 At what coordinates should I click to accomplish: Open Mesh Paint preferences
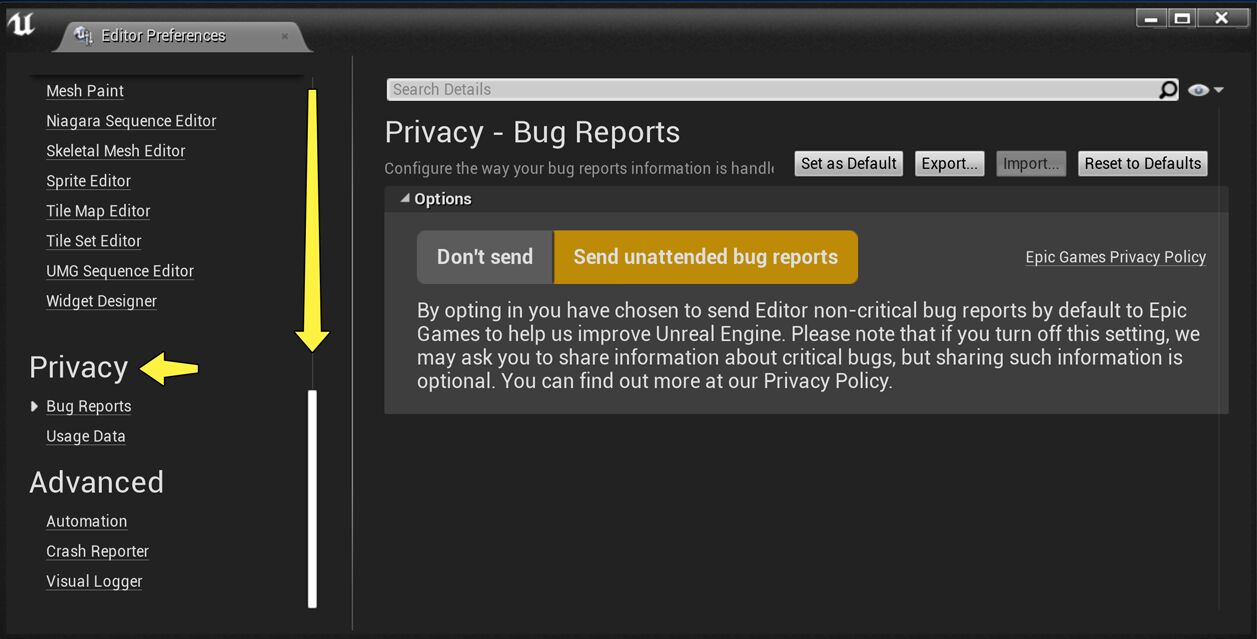(x=84, y=90)
